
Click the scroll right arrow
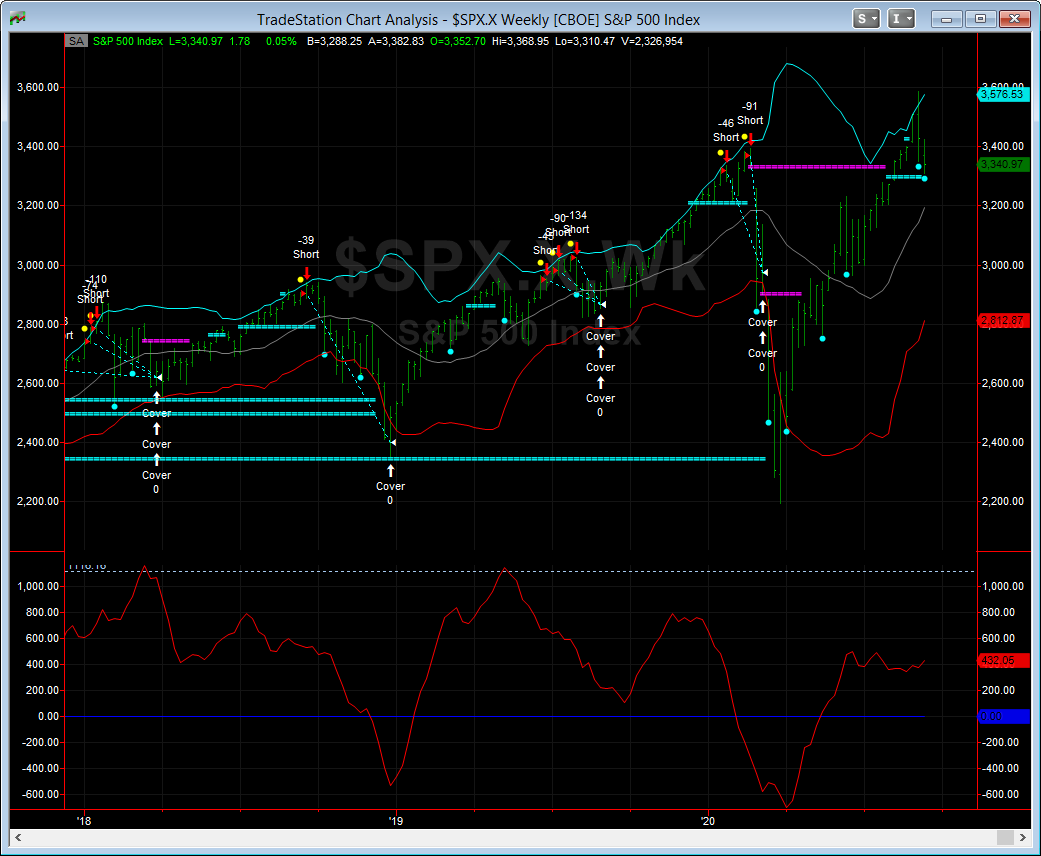pos(1022,837)
